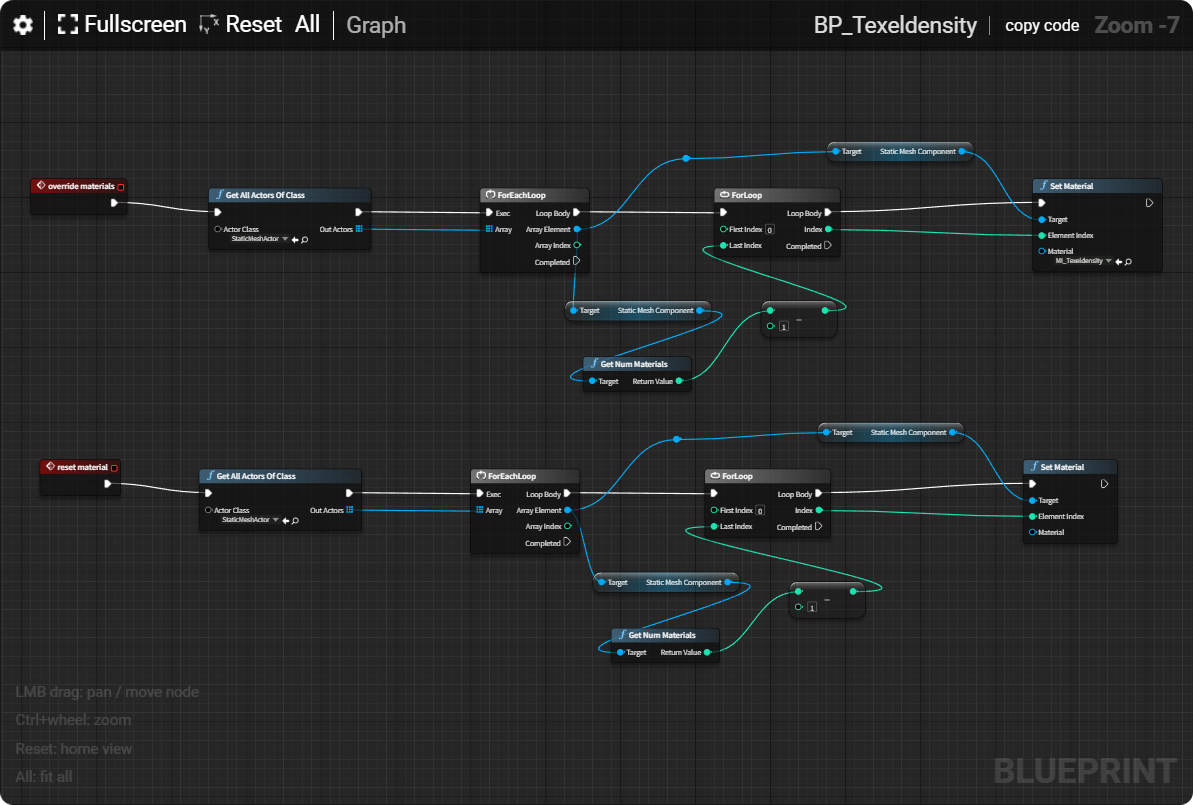
Task: Click Reset to return to home view
Action: [241, 24]
